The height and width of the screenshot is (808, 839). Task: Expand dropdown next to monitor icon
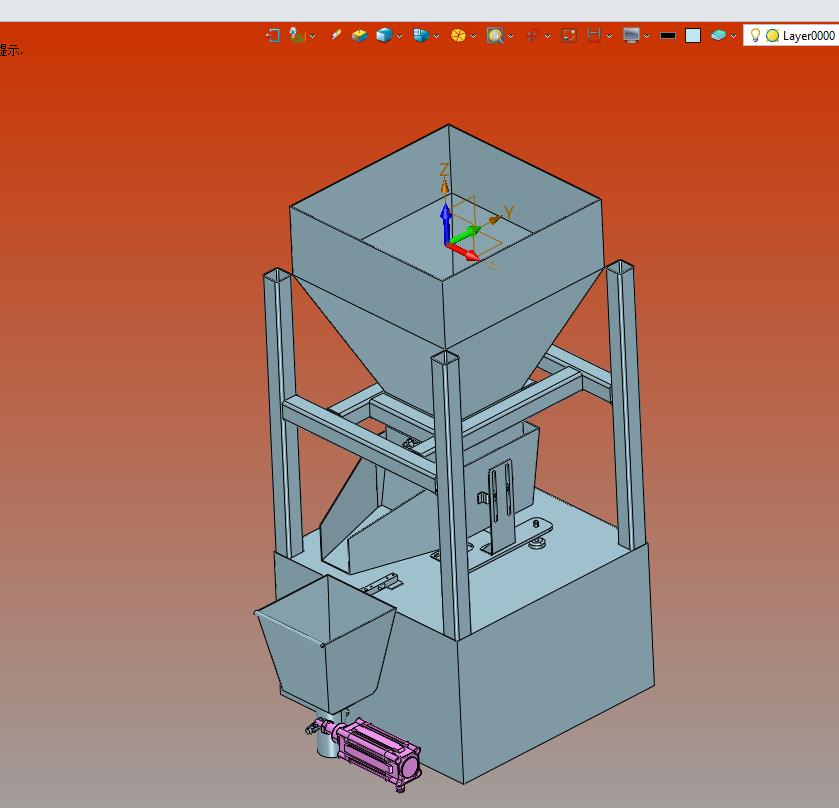(x=646, y=36)
